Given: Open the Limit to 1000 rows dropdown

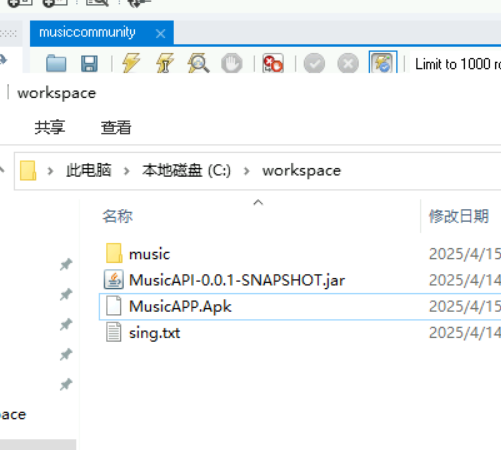Looking at the screenshot, I should coord(457,64).
